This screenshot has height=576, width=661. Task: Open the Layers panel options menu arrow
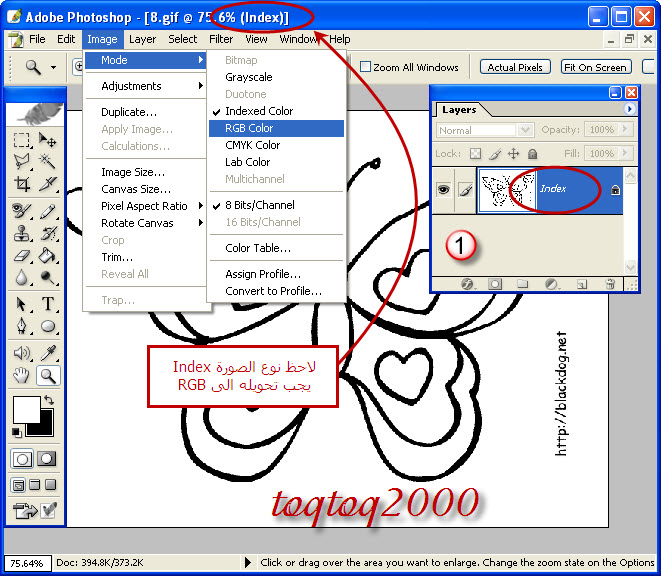point(629,109)
